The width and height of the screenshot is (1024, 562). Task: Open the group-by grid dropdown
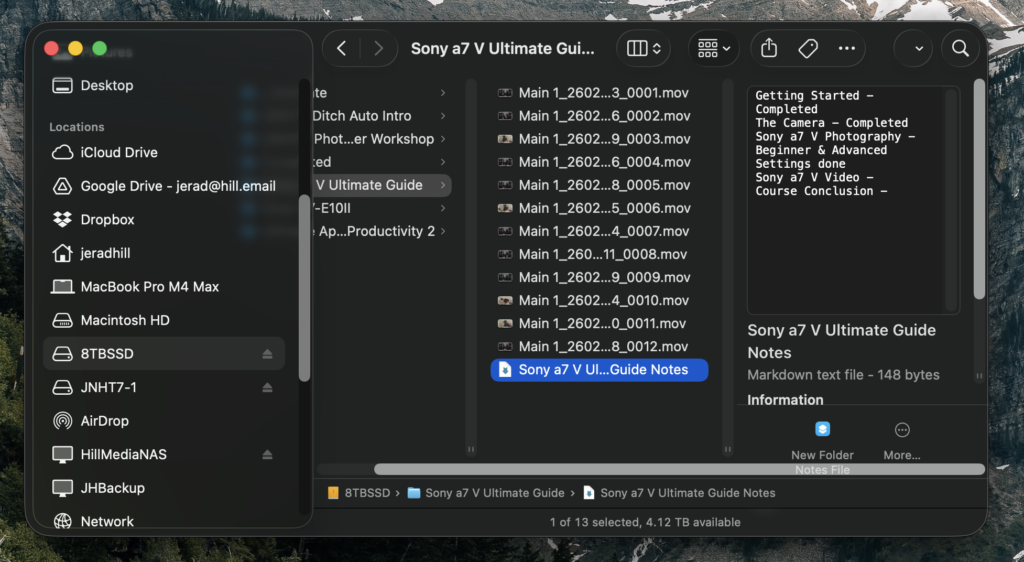point(713,48)
